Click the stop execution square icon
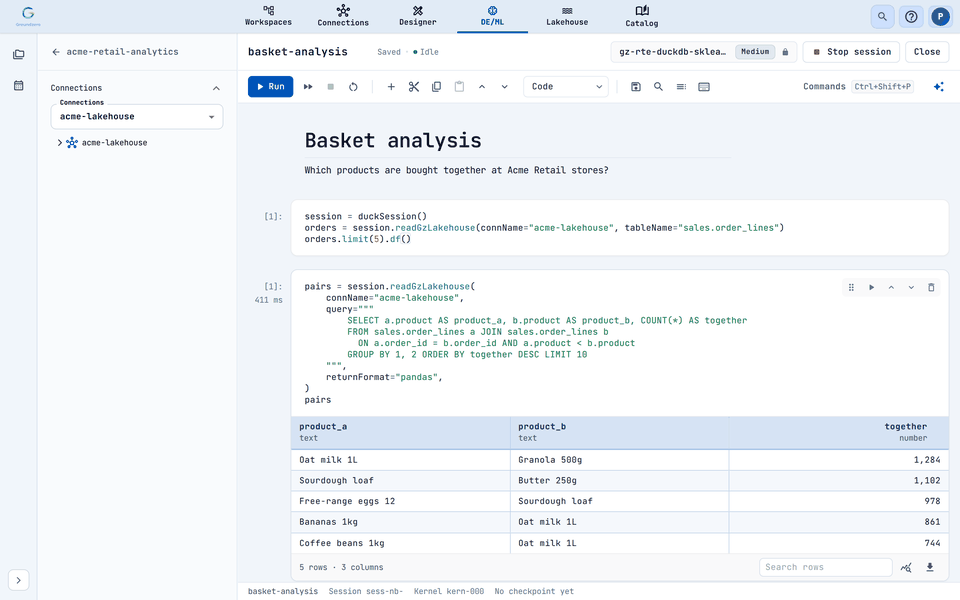Image resolution: width=960 pixels, height=600 pixels. pos(331,87)
